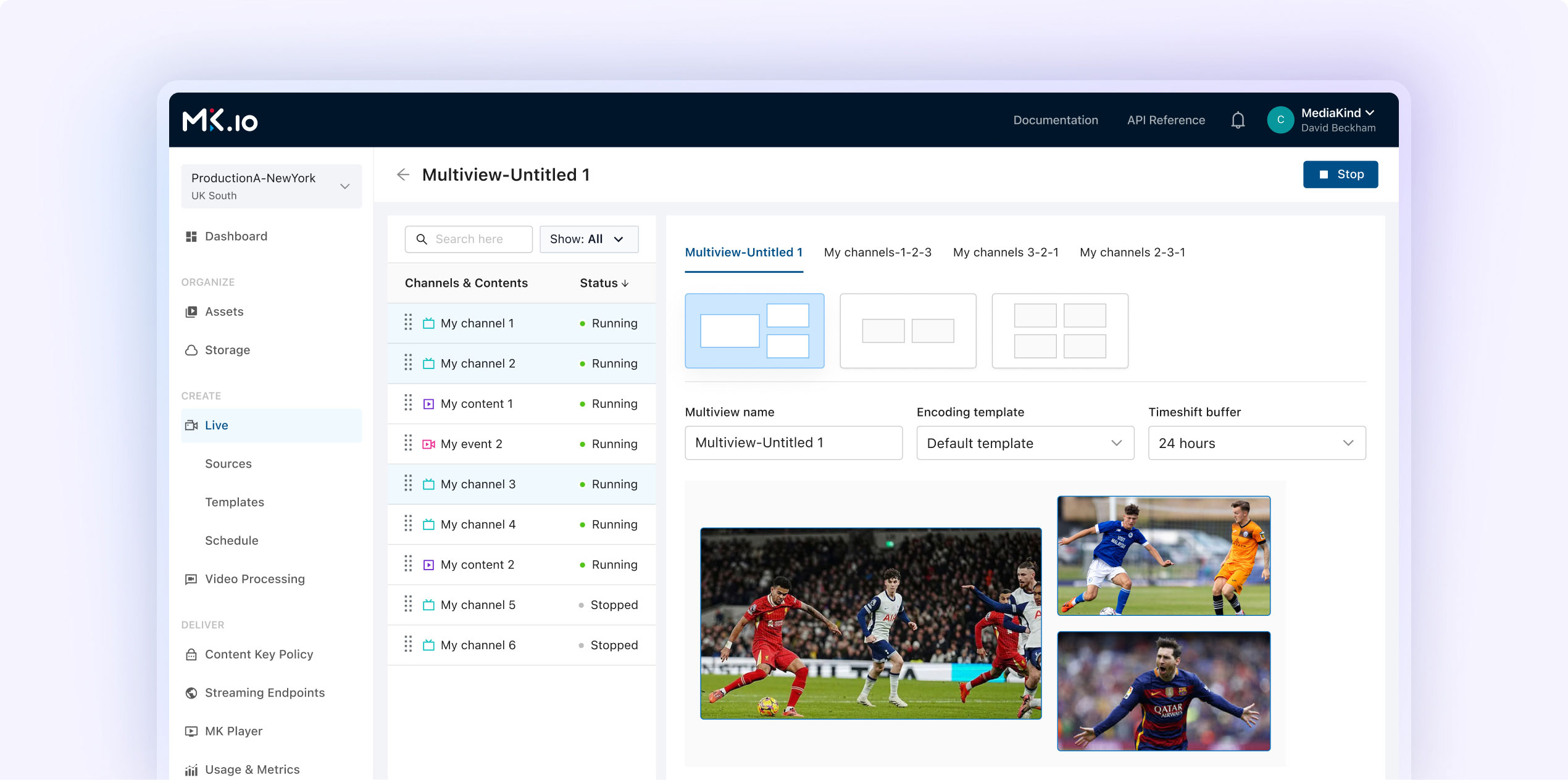Expand the ProductionA-NewYork project selector
The height and width of the screenshot is (780, 1568).
(272, 186)
